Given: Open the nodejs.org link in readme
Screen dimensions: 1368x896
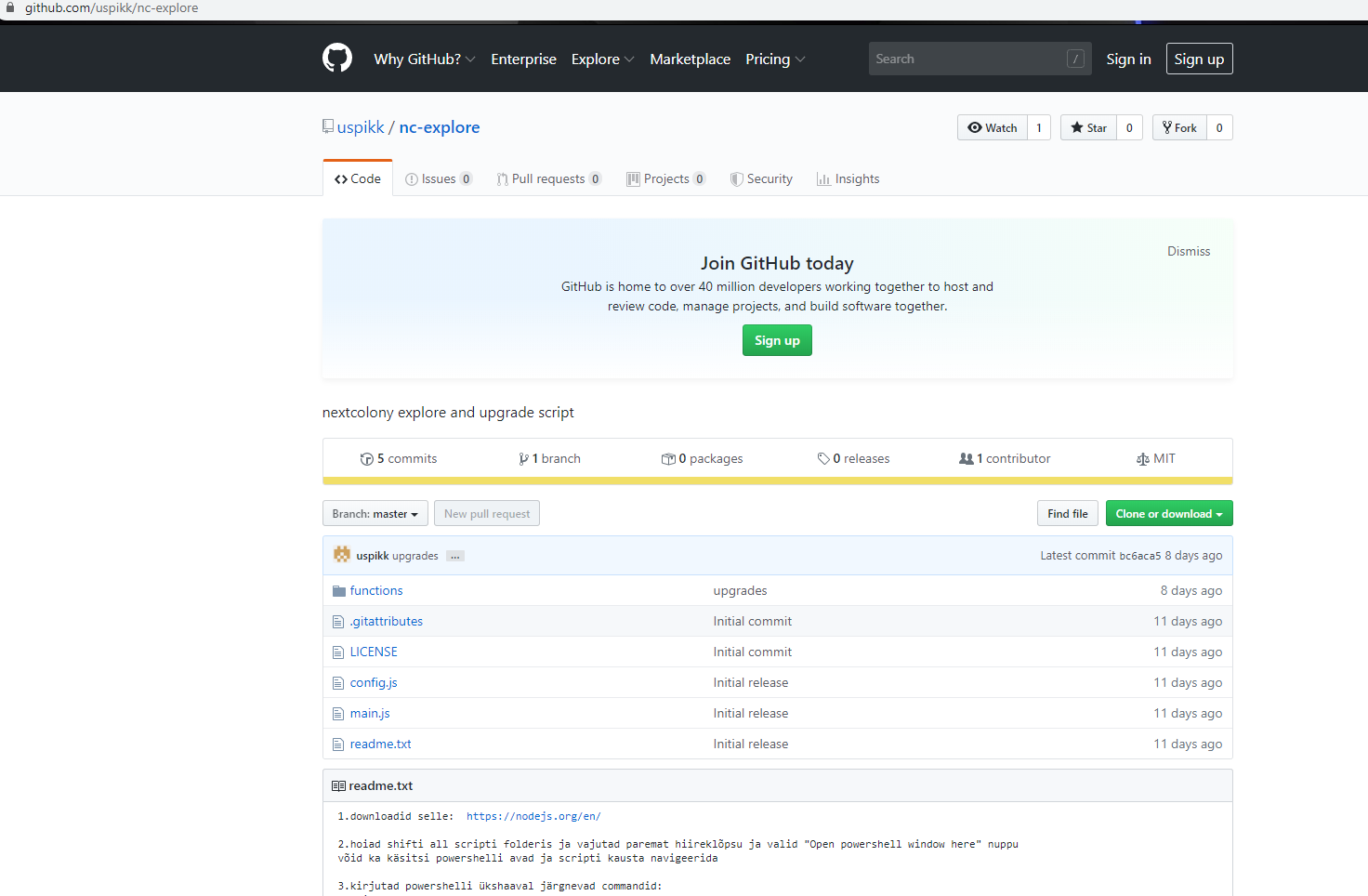Looking at the screenshot, I should (x=533, y=816).
